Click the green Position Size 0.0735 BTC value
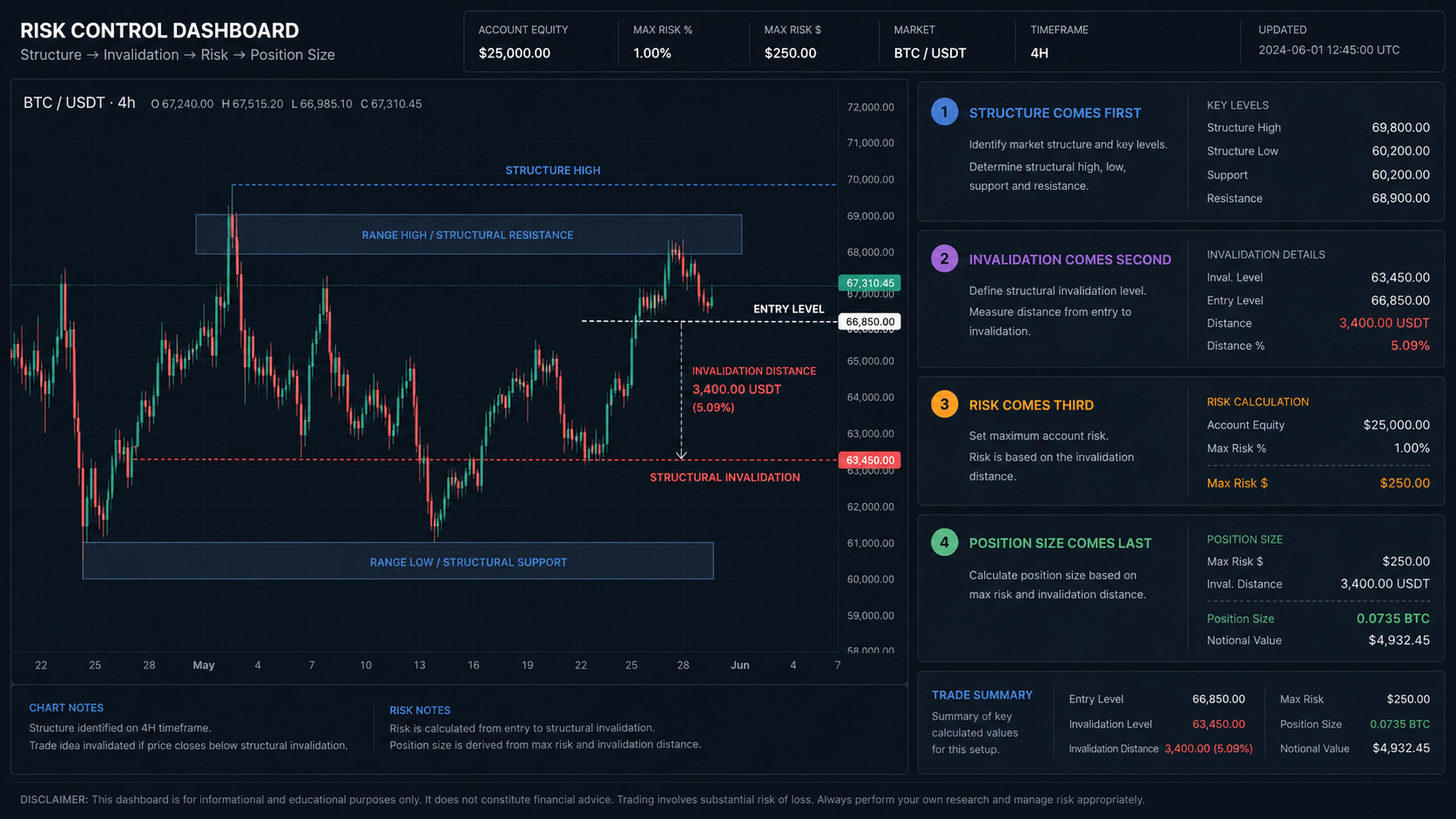The height and width of the screenshot is (819, 1456). [x=1393, y=619]
